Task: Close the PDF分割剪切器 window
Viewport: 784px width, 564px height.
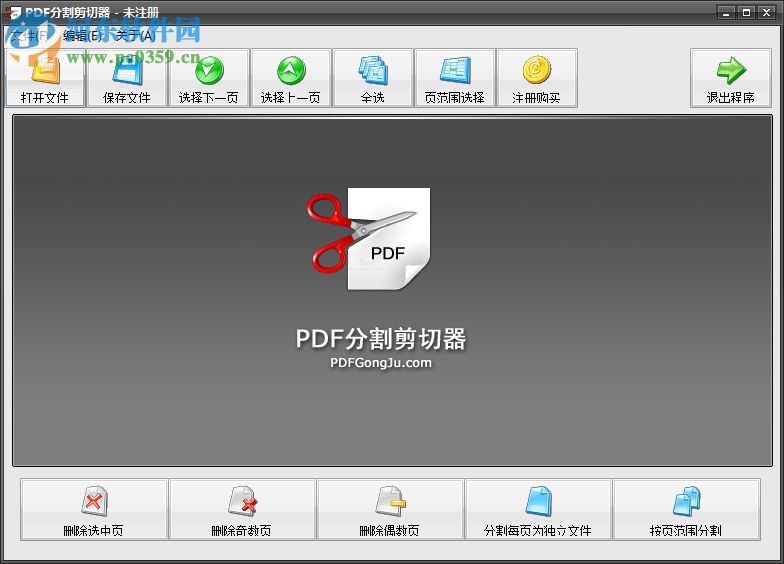Action: click(766, 12)
